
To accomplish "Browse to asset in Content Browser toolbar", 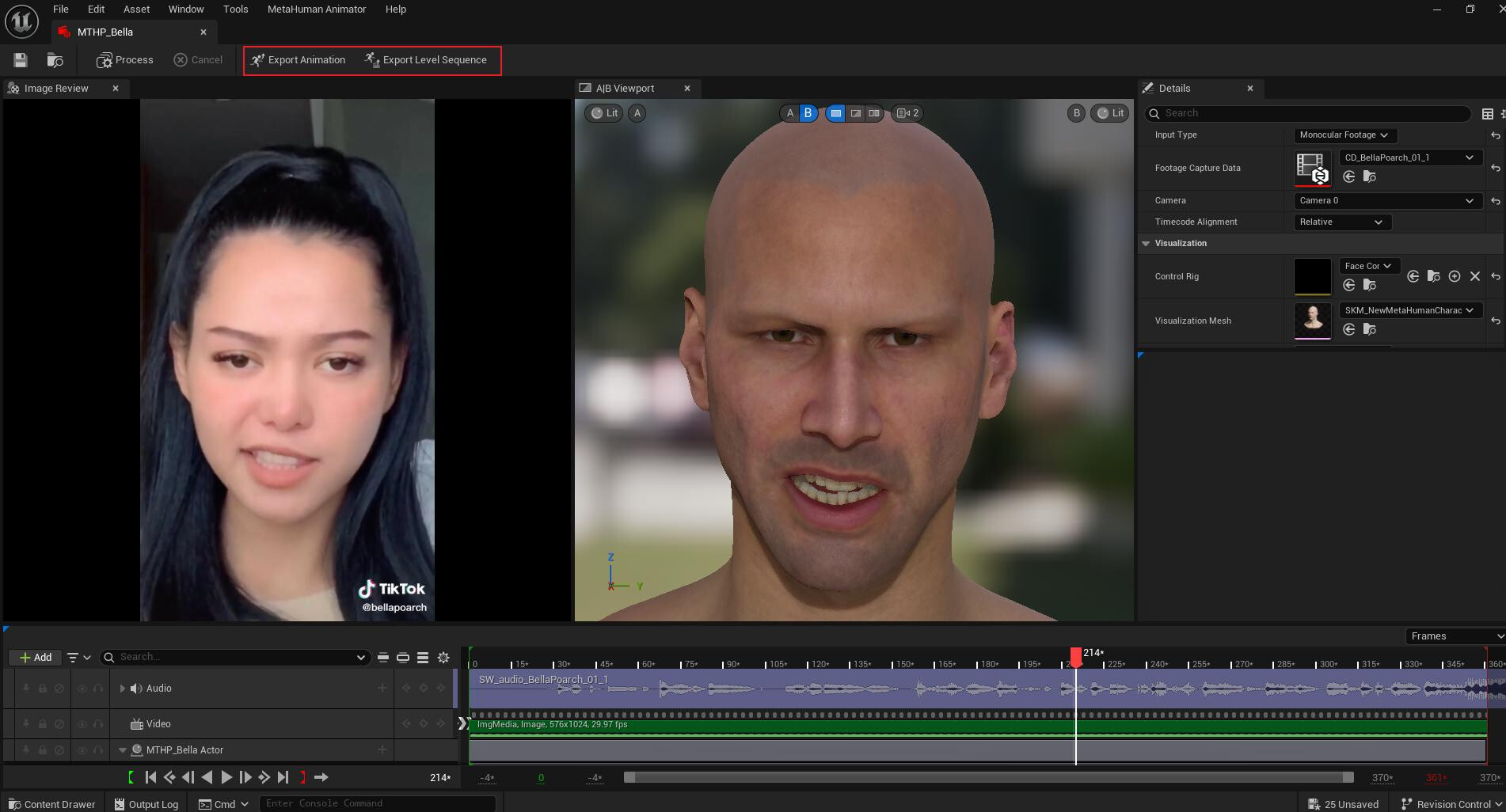I will [55, 60].
